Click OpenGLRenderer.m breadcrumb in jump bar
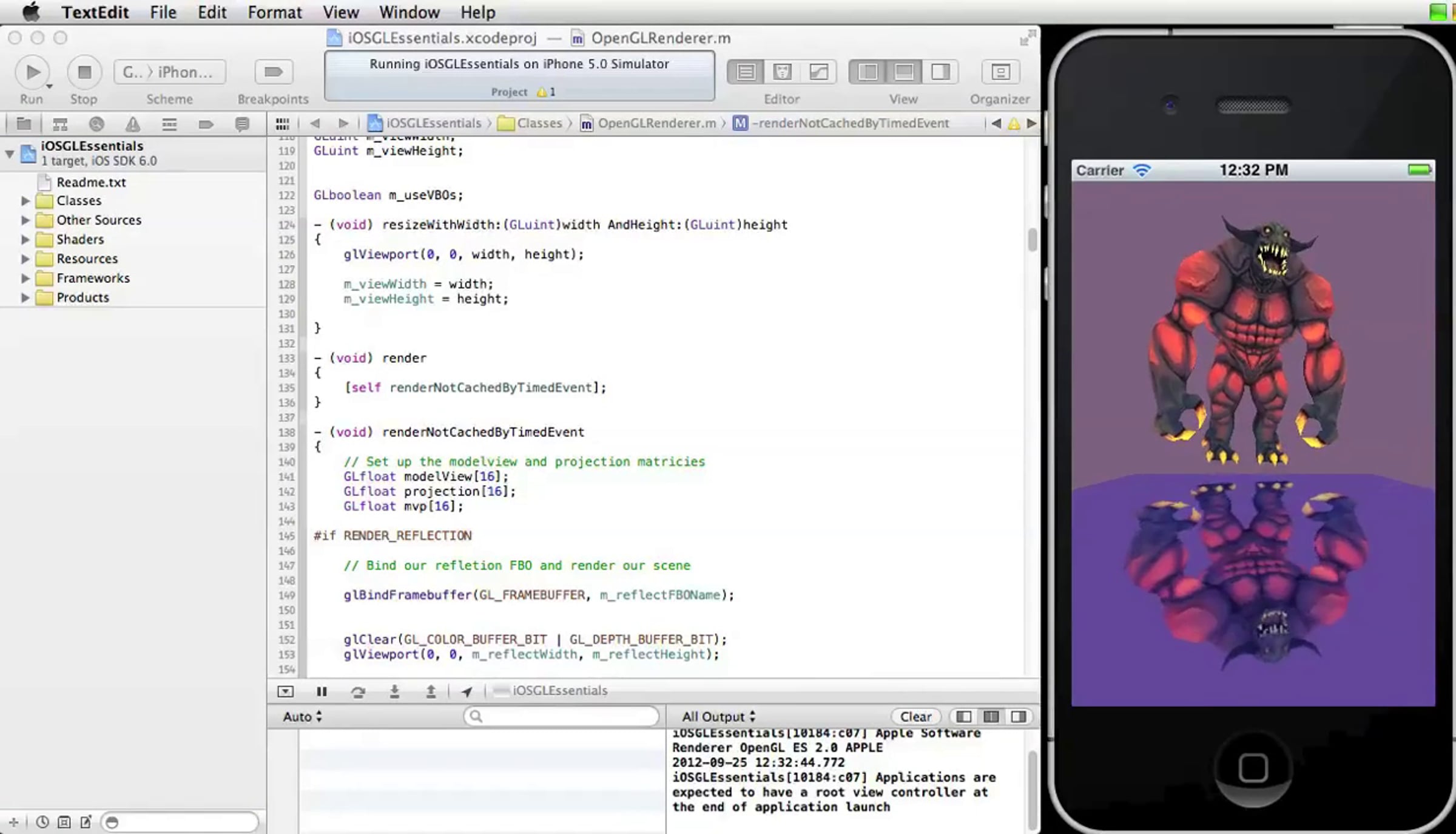The height and width of the screenshot is (834, 1456). tap(649, 123)
